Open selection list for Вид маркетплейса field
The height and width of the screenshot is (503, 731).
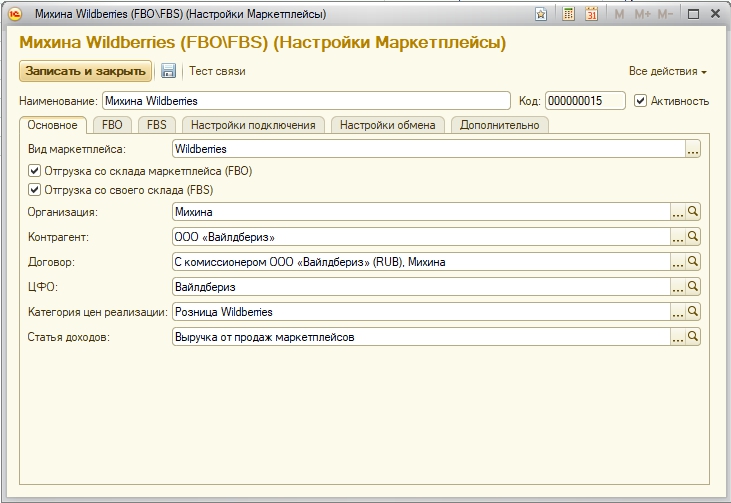pyautogui.click(x=693, y=149)
